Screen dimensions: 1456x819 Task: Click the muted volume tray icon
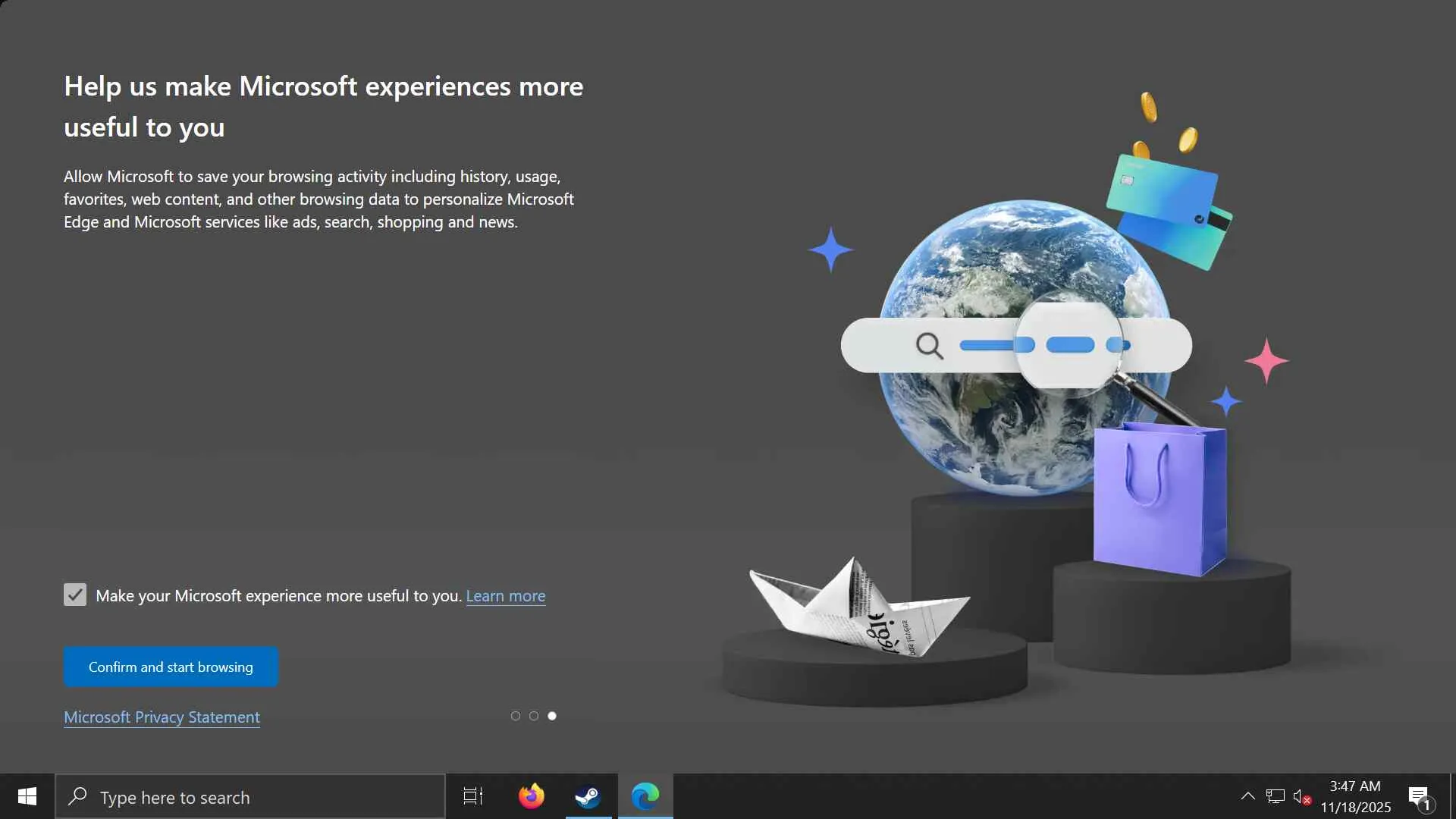pyautogui.click(x=1301, y=796)
